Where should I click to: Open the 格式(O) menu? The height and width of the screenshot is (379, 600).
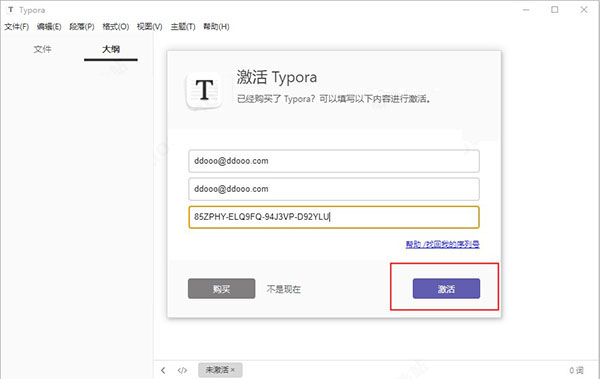pos(116,27)
